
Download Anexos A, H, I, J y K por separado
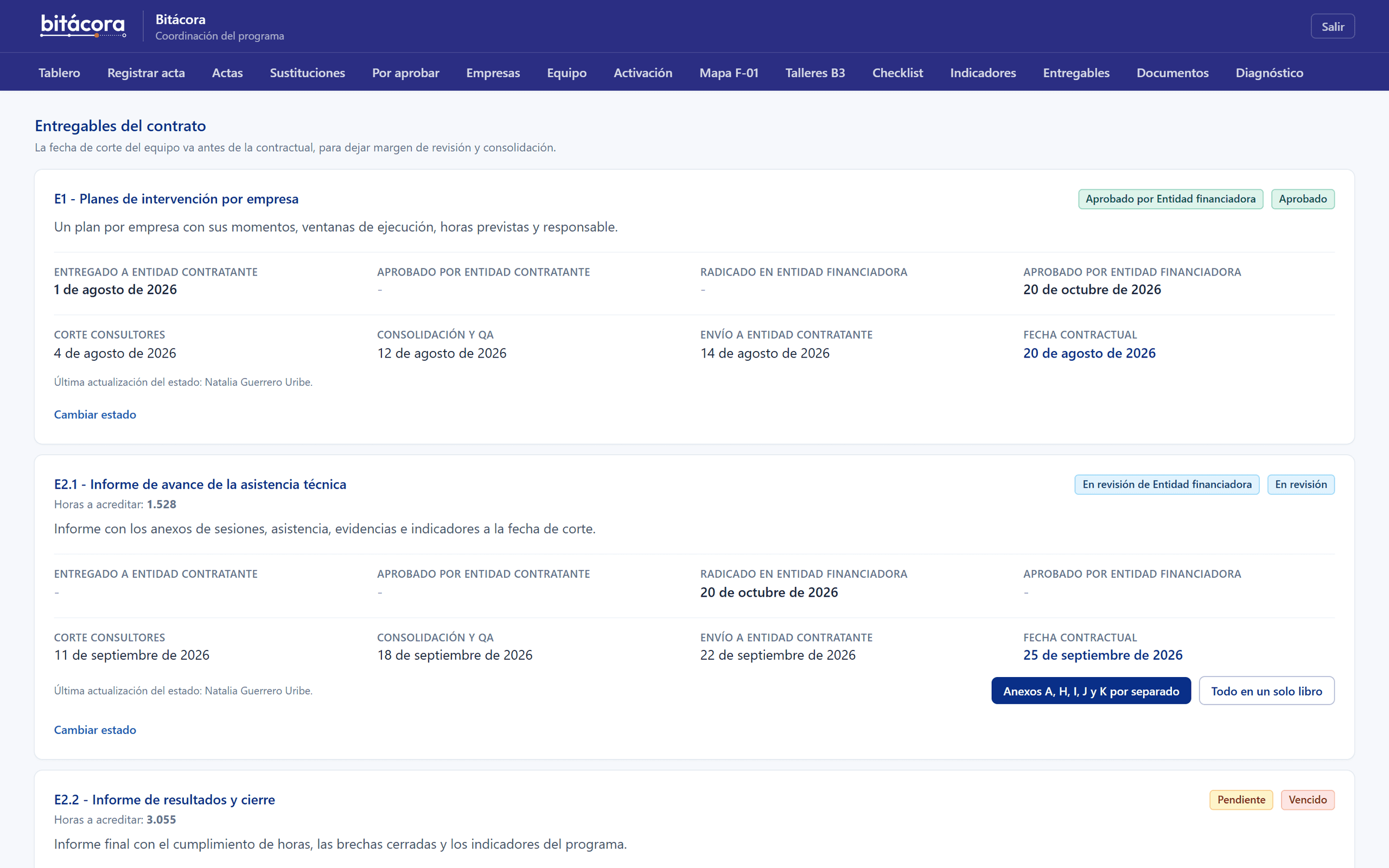pyautogui.click(x=1091, y=691)
